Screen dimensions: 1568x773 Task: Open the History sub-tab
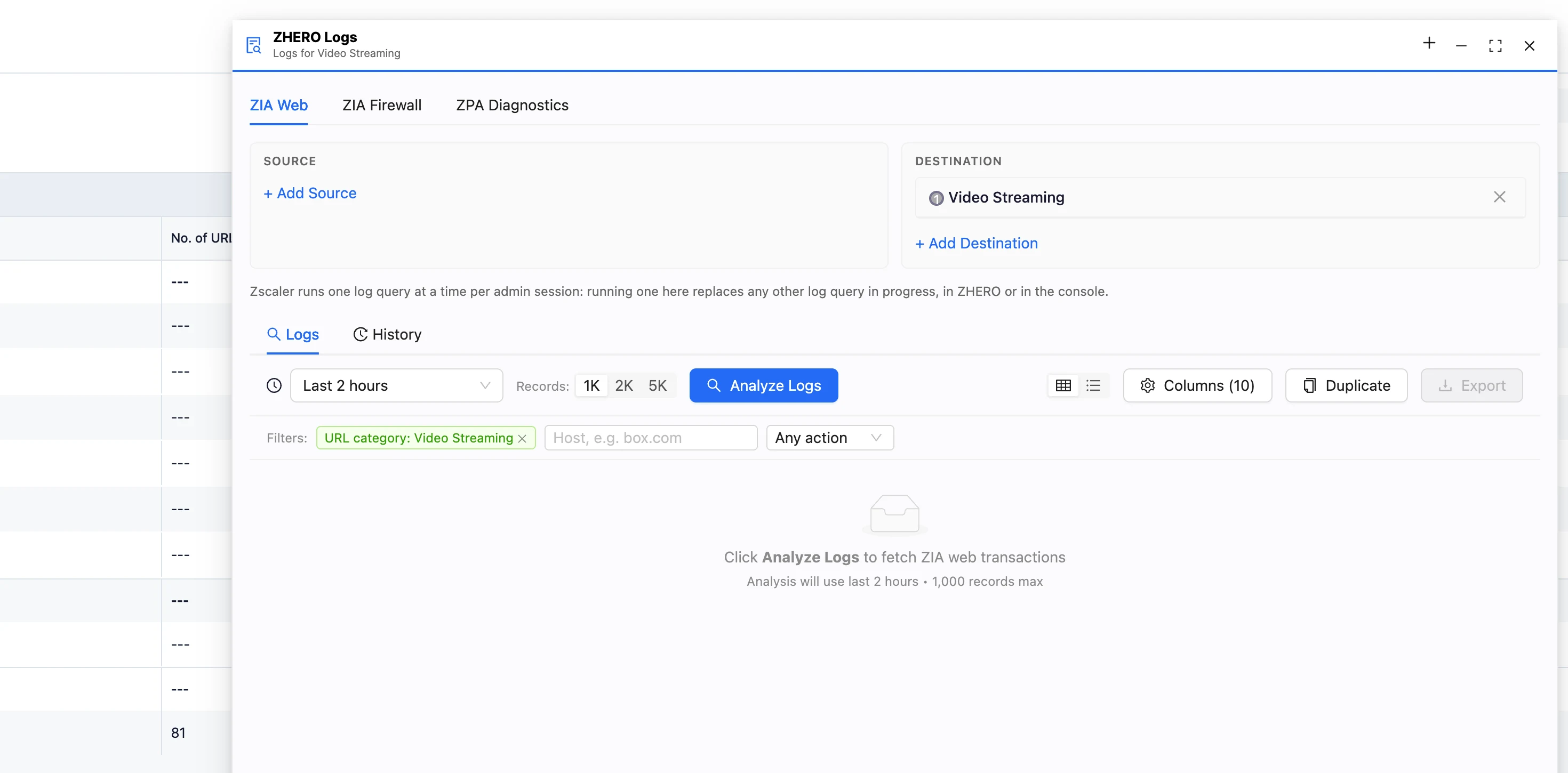point(387,334)
